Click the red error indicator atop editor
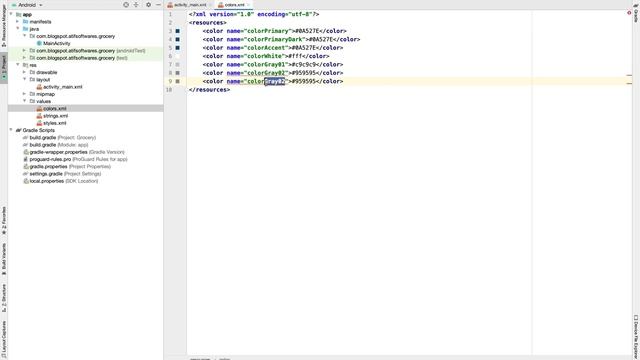The height and width of the screenshot is (360, 640). tap(629, 13)
